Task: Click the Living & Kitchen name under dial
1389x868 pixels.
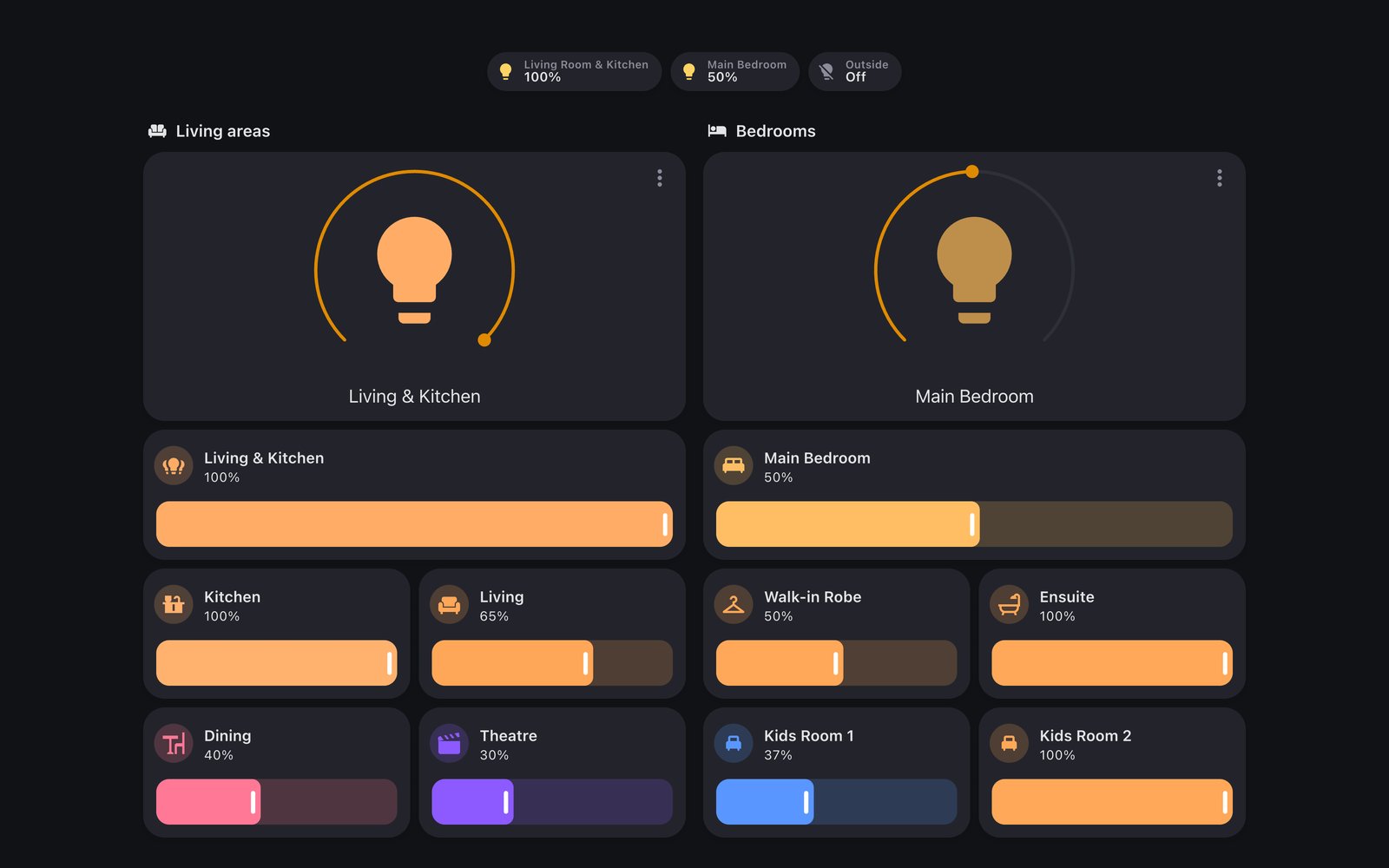Action: tap(414, 397)
